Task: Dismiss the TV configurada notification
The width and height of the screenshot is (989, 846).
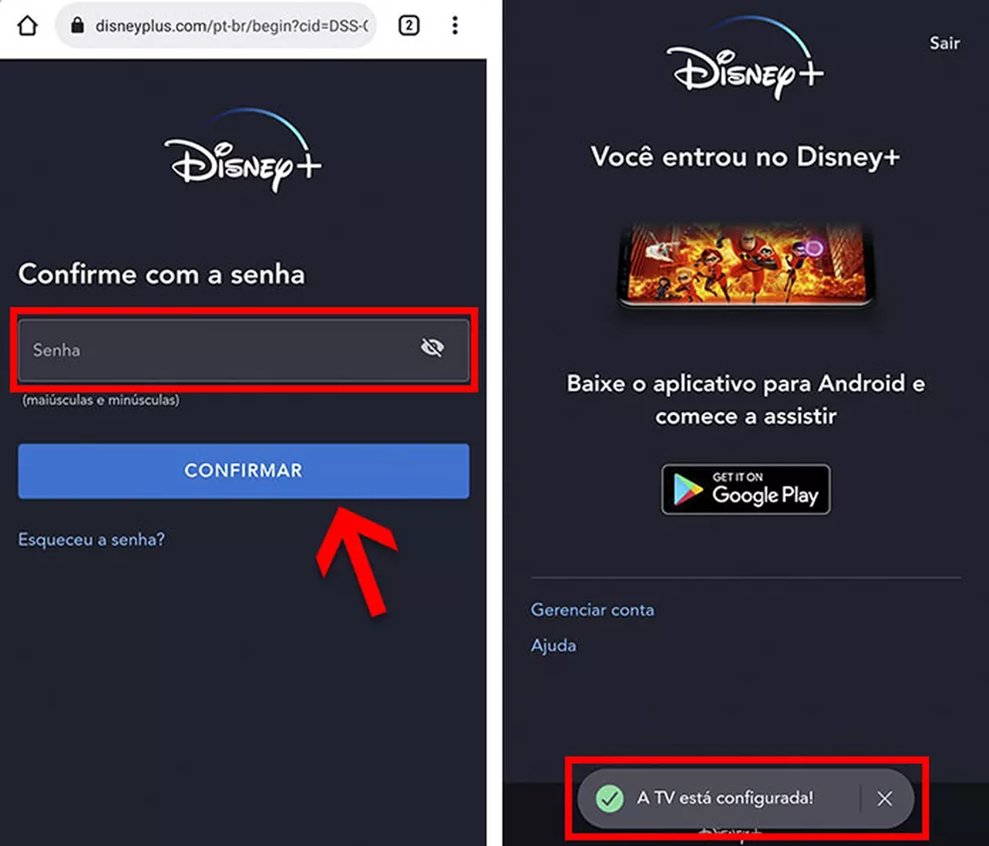Action: 884,799
